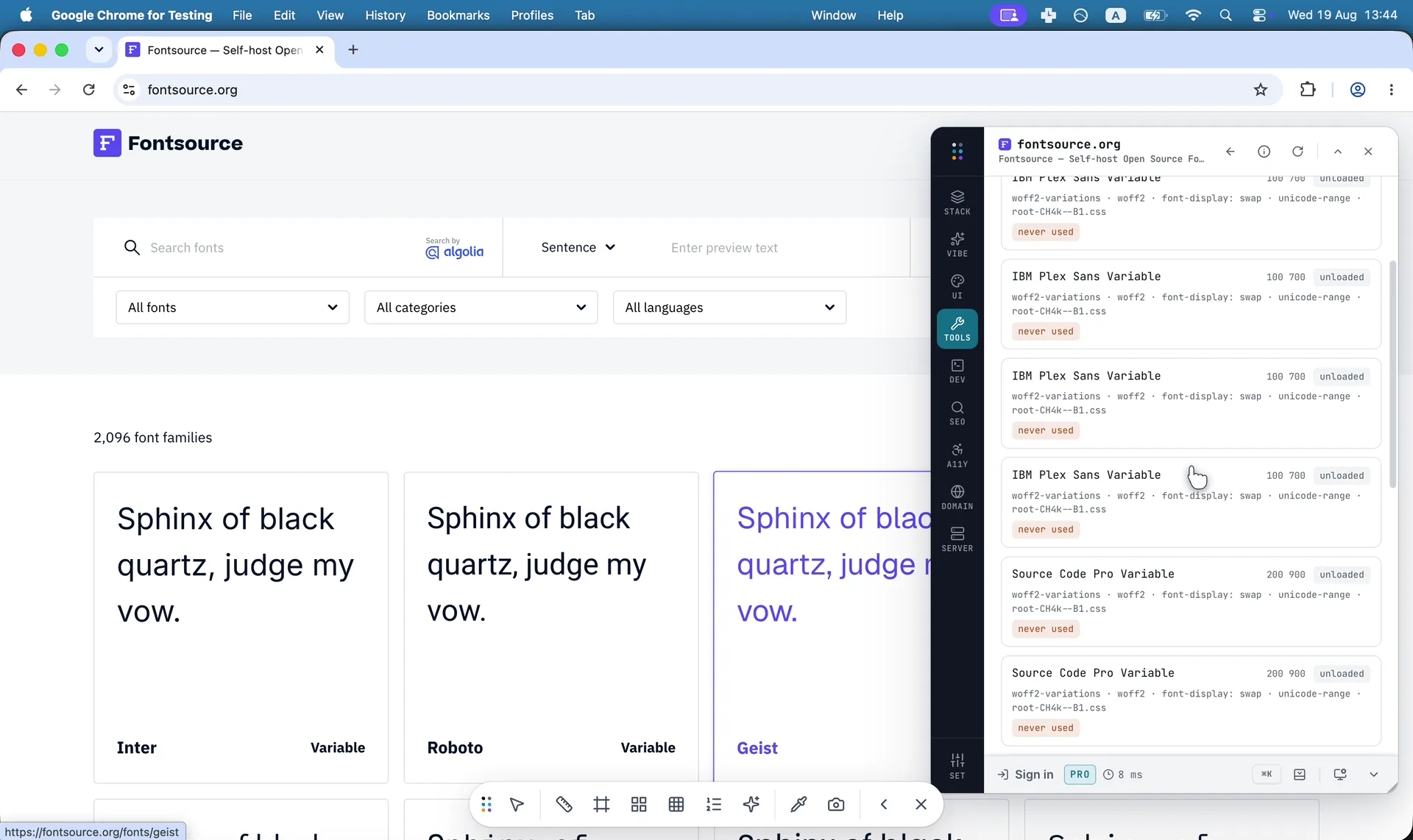This screenshot has height=840, width=1413.
Task: Click the PRO badge button
Action: click(x=1080, y=775)
